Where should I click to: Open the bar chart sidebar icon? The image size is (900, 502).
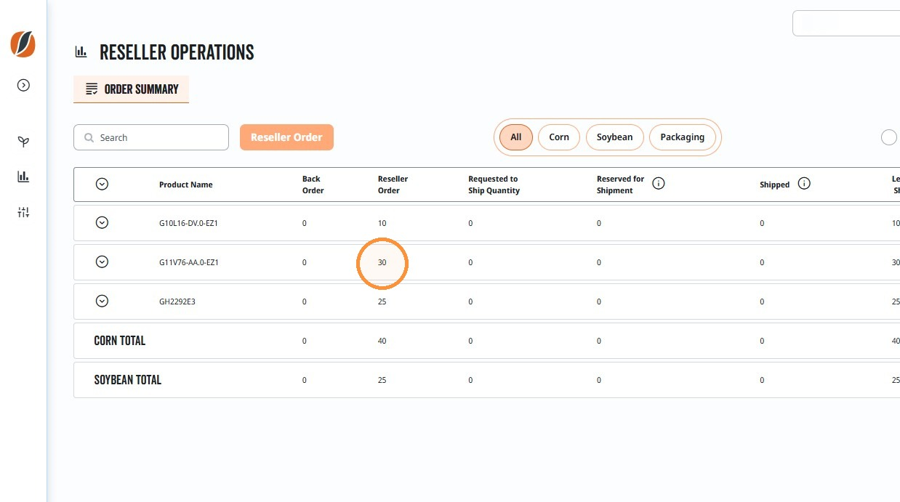point(24,177)
